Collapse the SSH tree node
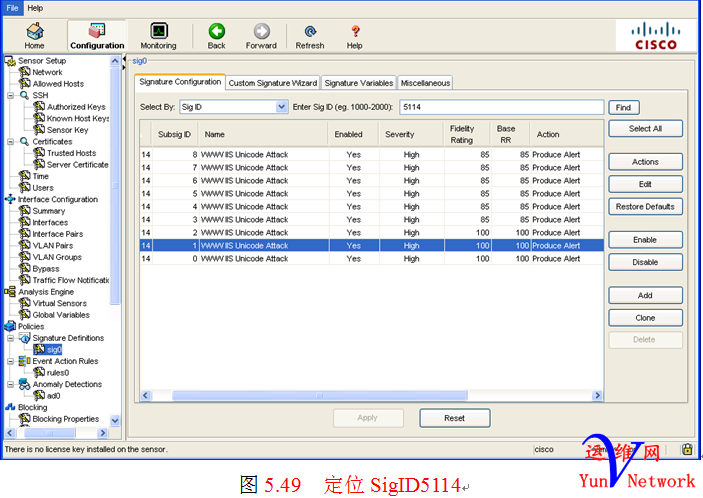The width and height of the screenshot is (703, 498). click(x=11, y=95)
